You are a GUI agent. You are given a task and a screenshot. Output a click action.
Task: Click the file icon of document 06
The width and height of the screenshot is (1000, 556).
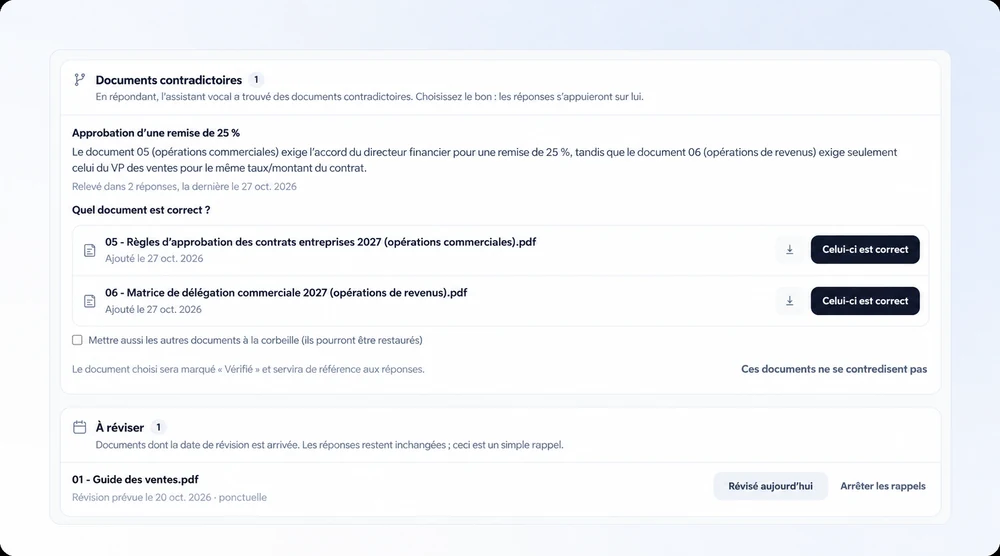(x=90, y=301)
